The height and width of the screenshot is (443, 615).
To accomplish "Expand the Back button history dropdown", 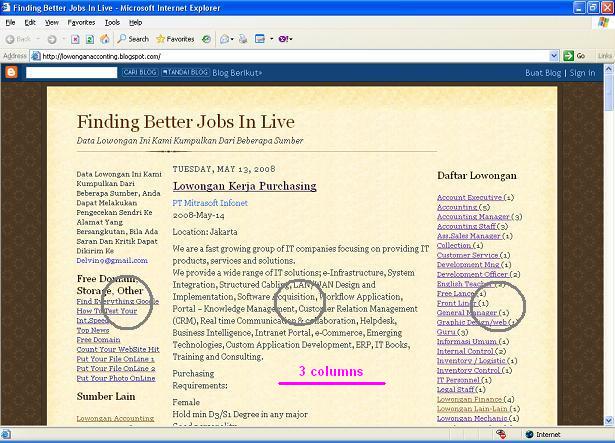I will coord(38,39).
